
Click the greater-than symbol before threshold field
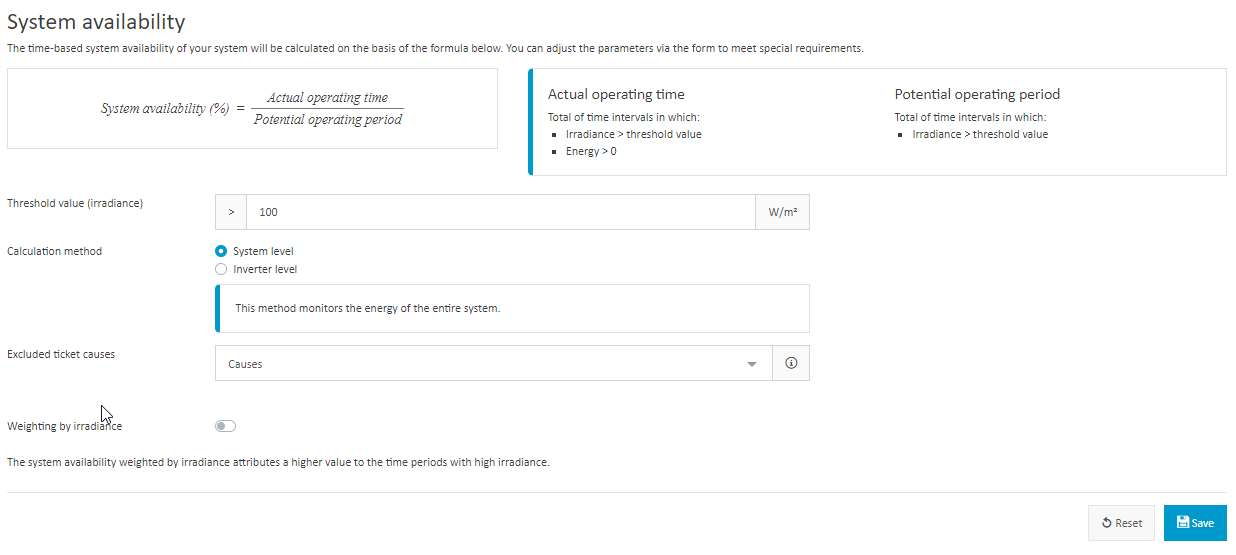click(x=231, y=212)
